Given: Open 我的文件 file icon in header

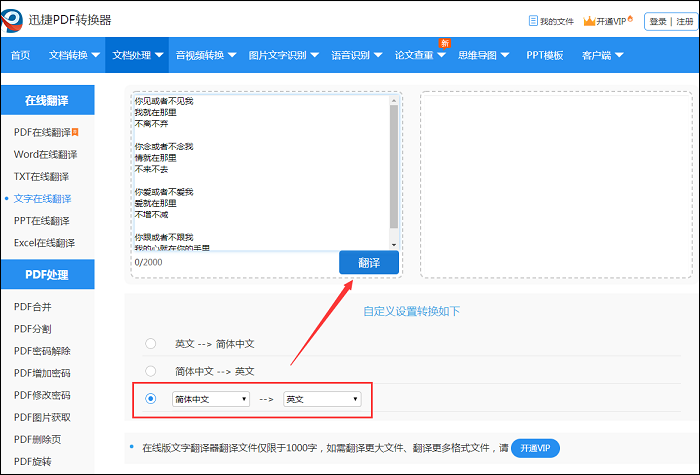Looking at the screenshot, I should [x=532, y=21].
